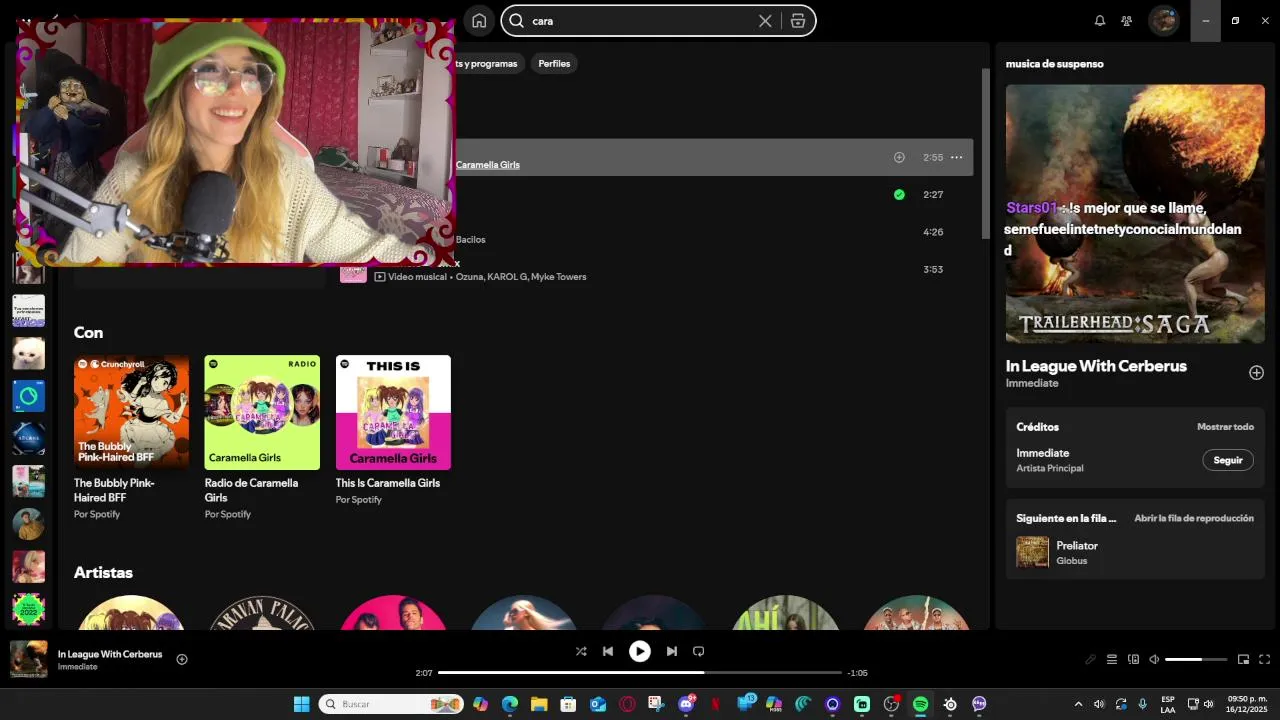
Task: Click the Windows taskbar Buscar field
Action: [x=391, y=704]
